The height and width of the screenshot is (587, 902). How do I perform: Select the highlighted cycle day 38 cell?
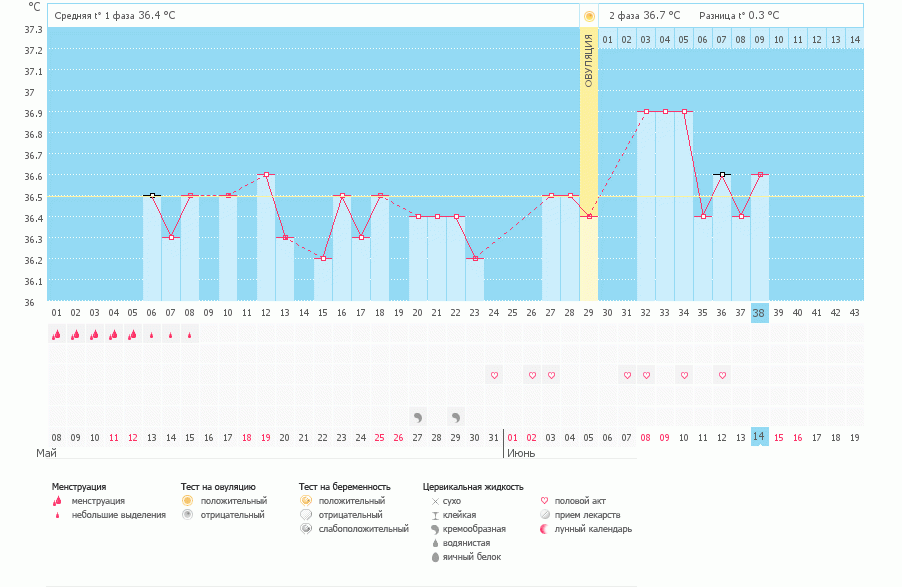click(x=759, y=312)
